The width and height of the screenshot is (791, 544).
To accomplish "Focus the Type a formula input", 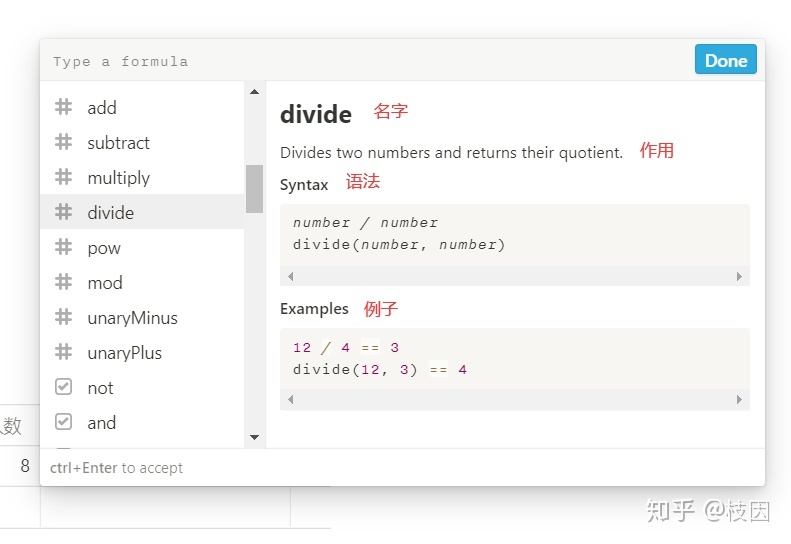I will [366, 61].
